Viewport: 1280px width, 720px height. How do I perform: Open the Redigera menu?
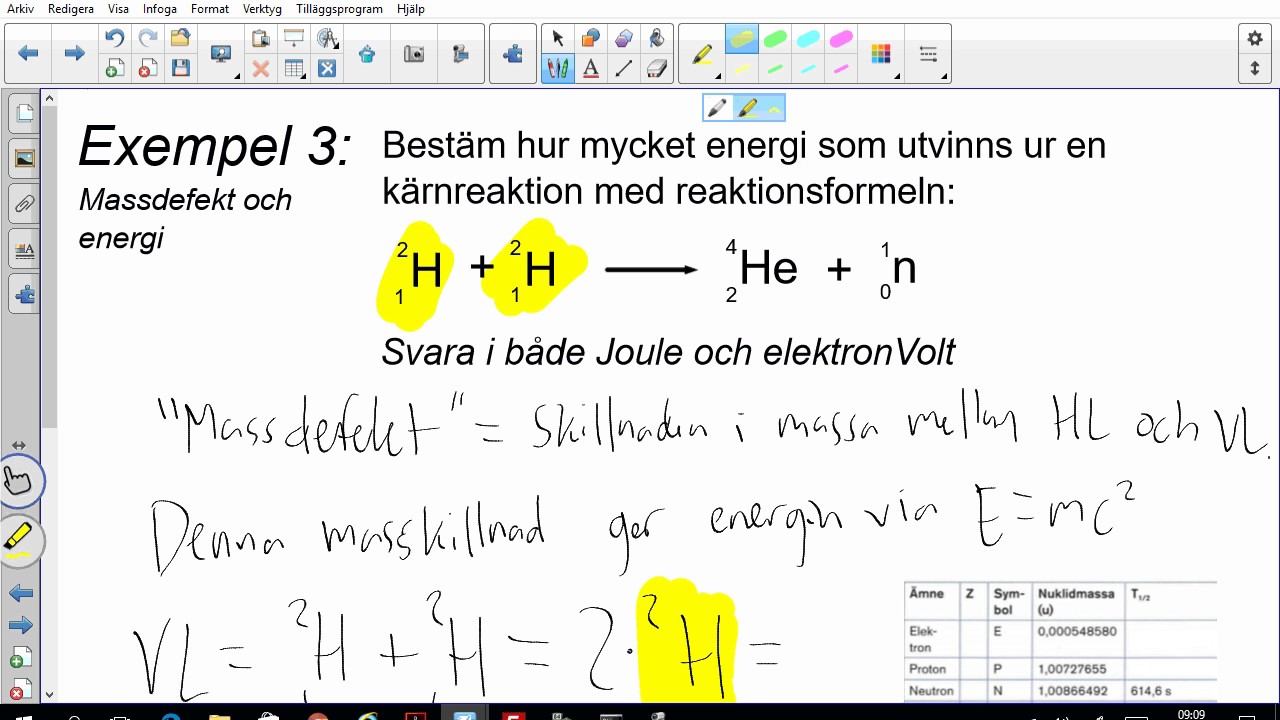click(71, 9)
